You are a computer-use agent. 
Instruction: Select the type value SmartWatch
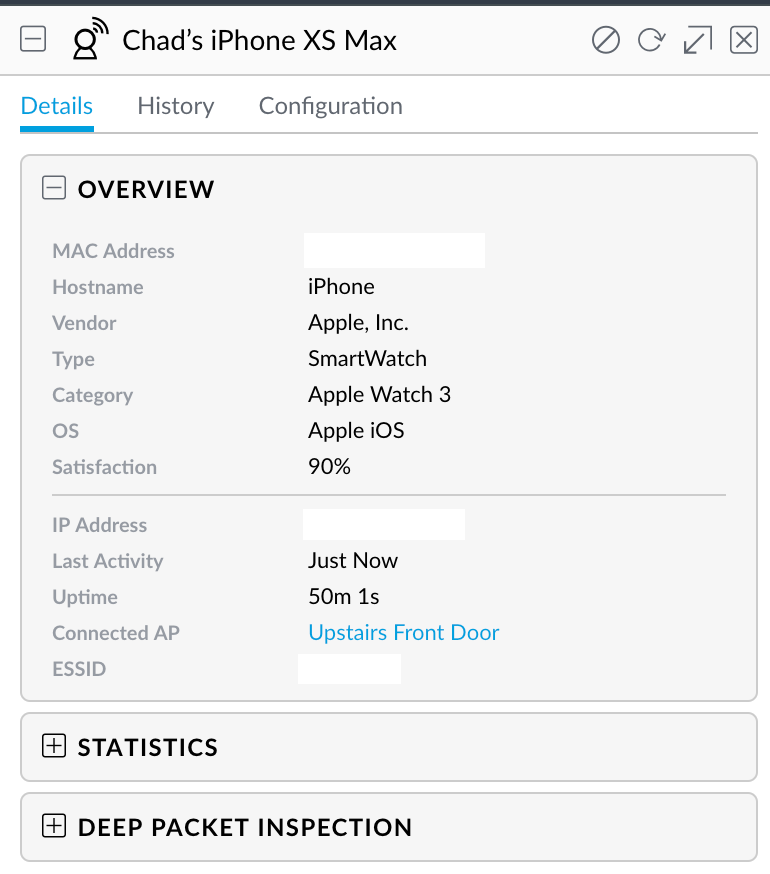coord(367,359)
